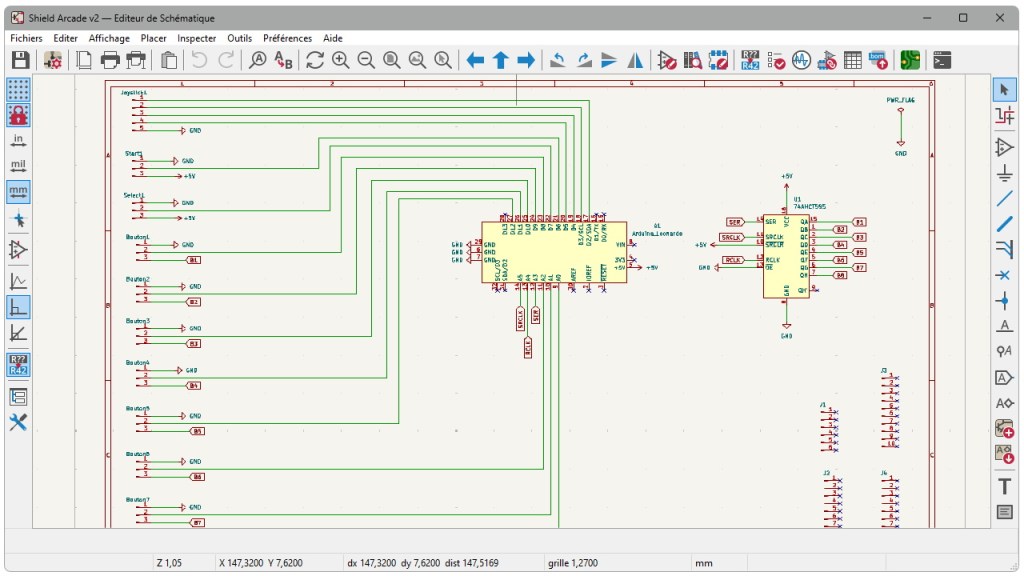Enable millimeter units
Viewport: 1024px width, 576px height.
point(17,192)
